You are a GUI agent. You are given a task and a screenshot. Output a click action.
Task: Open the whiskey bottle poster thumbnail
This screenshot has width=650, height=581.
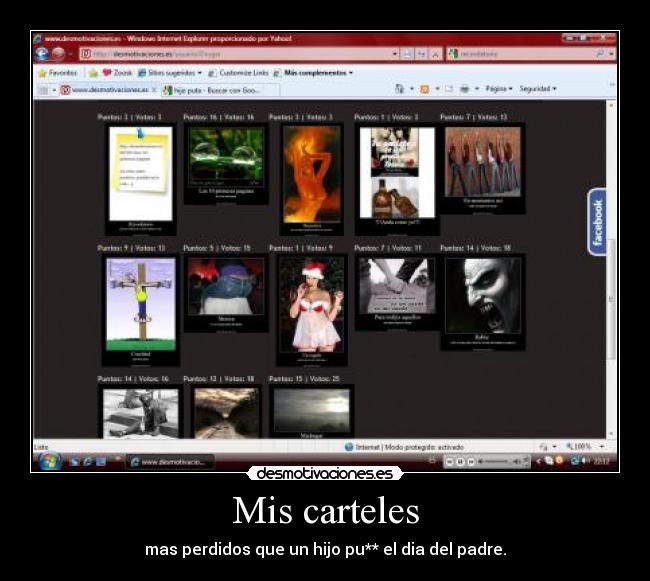point(397,179)
